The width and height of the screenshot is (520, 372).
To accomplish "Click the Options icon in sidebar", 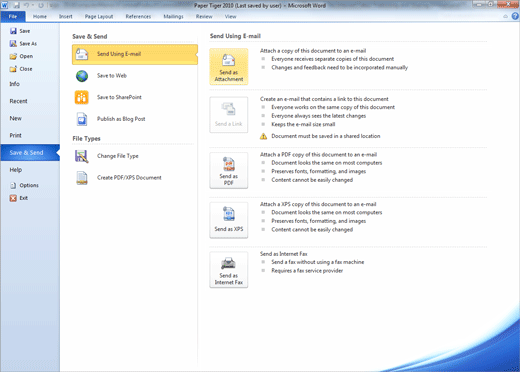I will pos(13,185).
